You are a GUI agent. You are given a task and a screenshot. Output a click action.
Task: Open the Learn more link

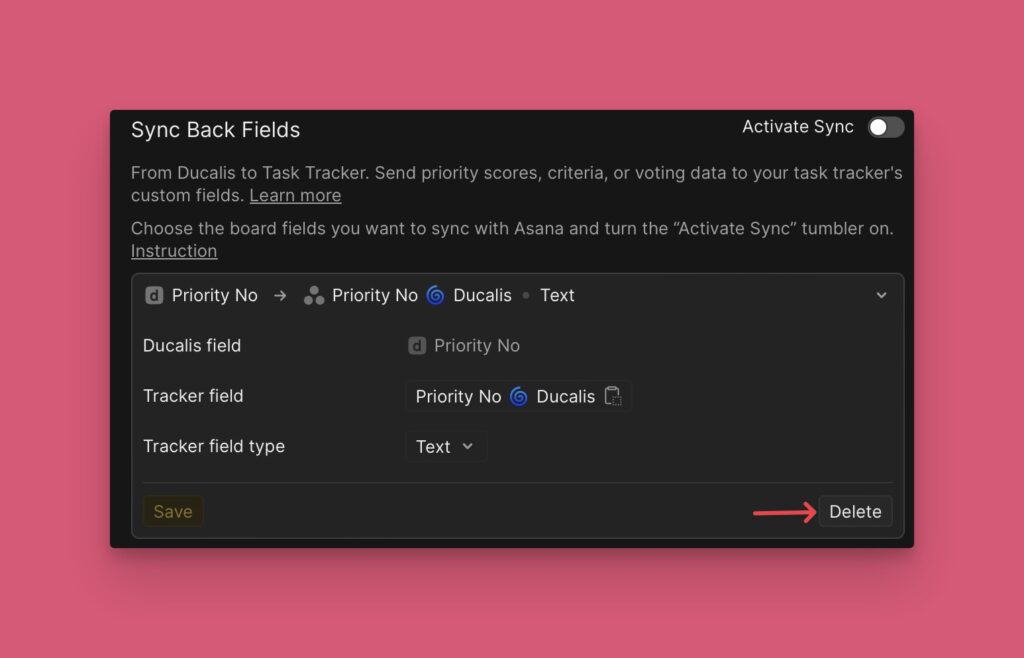pos(295,195)
